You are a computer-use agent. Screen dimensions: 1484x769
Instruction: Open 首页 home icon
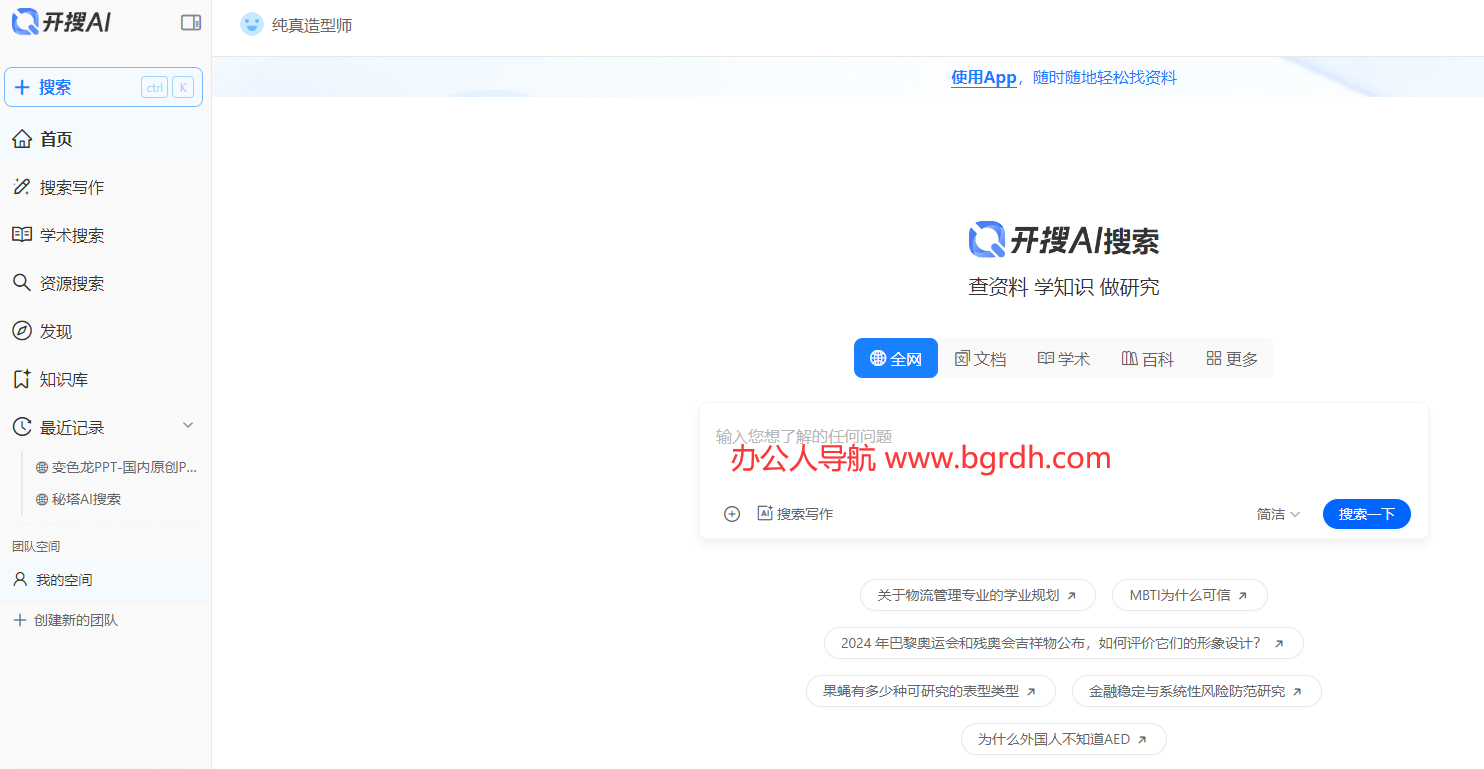click(22, 139)
